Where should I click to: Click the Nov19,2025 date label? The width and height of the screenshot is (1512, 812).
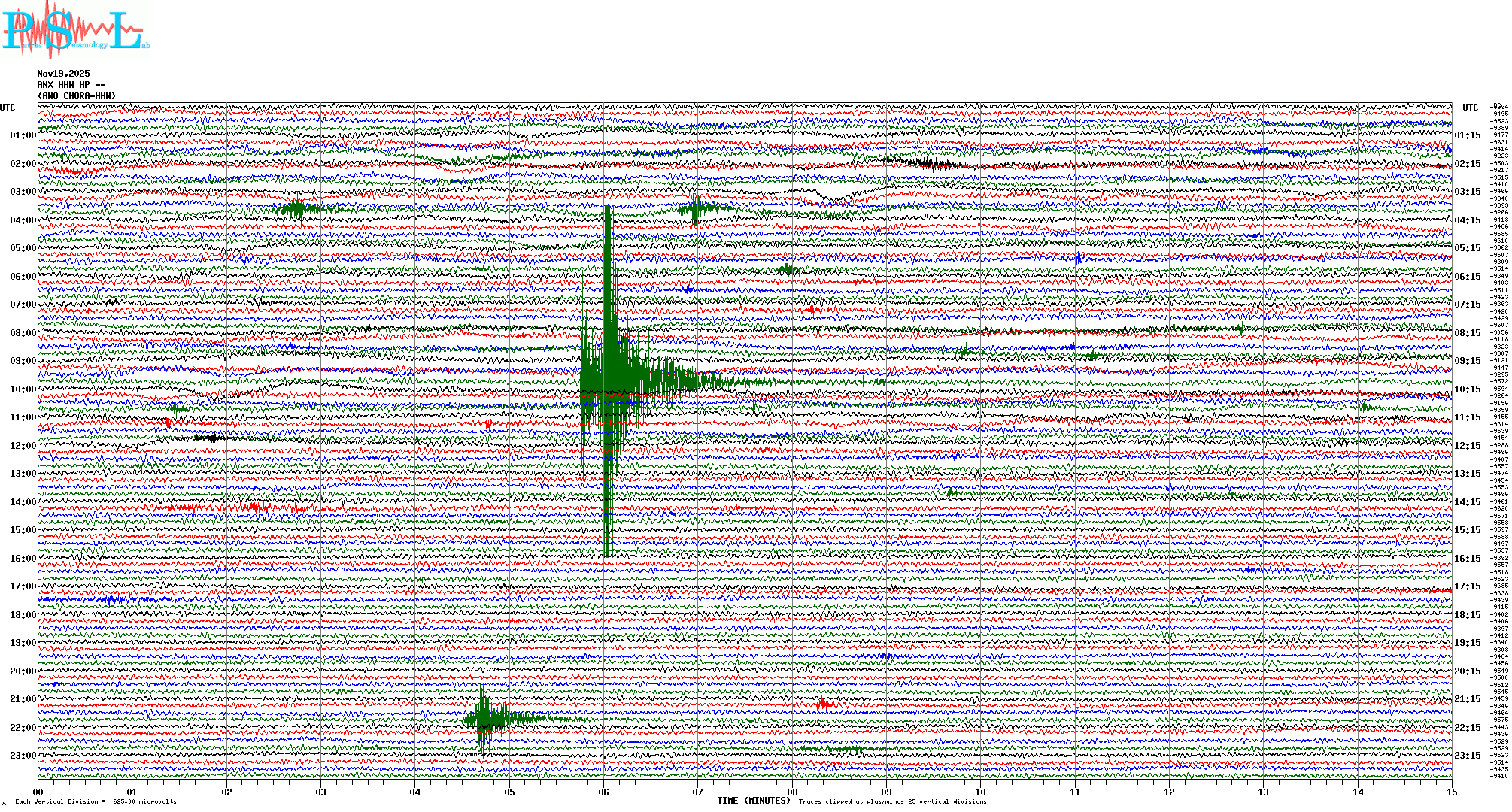[63, 74]
